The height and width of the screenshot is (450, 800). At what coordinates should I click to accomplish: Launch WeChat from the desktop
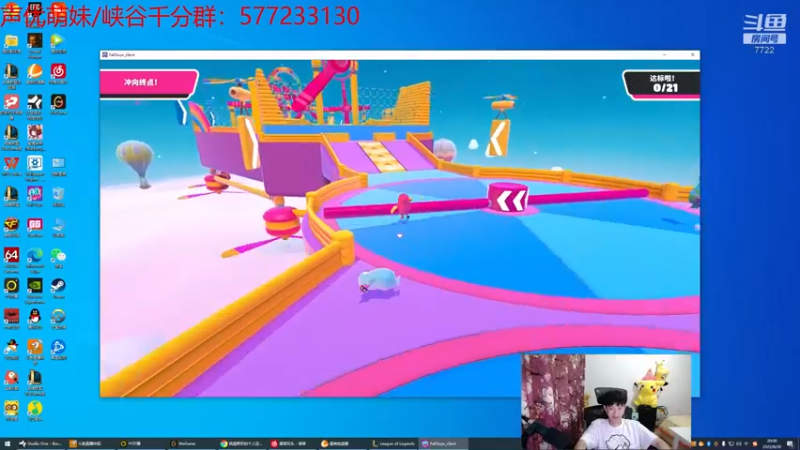coord(58,256)
